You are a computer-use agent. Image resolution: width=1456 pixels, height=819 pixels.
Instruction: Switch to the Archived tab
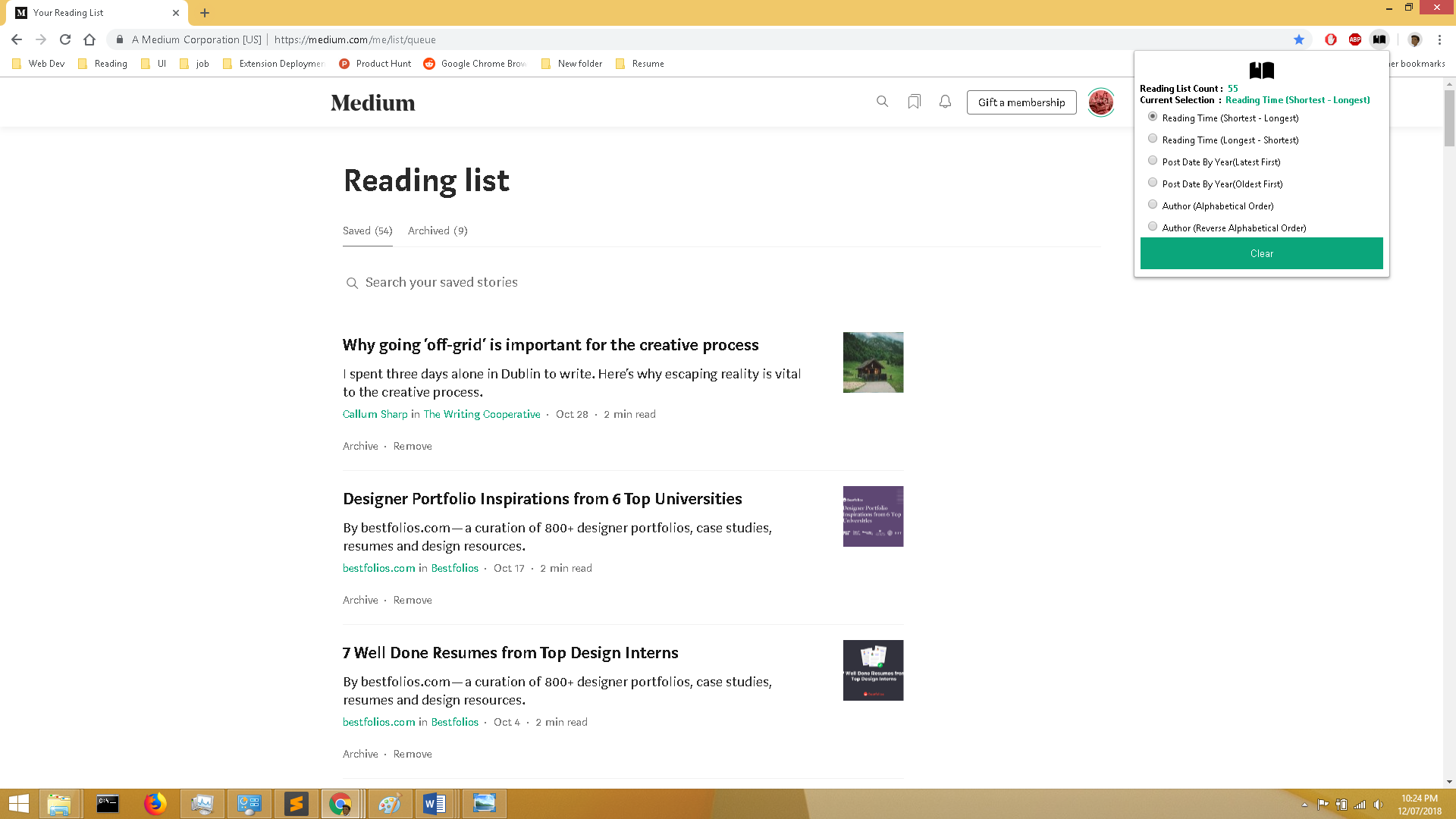(437, 231)
